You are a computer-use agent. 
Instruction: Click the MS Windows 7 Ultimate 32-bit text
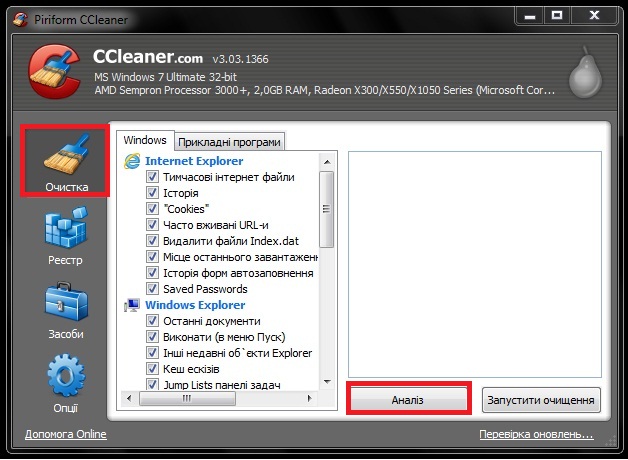click(x=165, y=77)
